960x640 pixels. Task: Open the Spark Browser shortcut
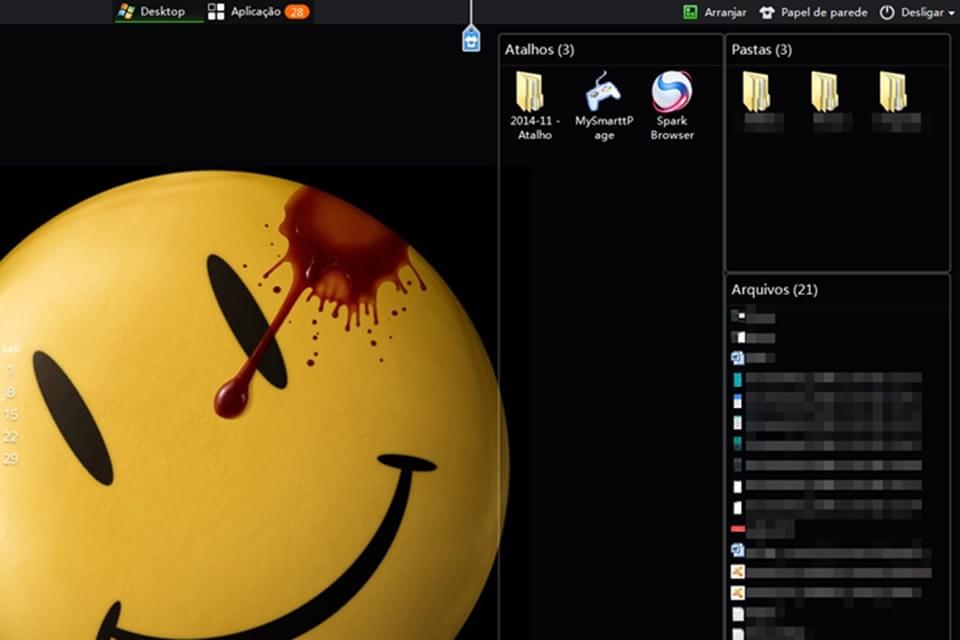pyautogui.click(x=672, y=93)
